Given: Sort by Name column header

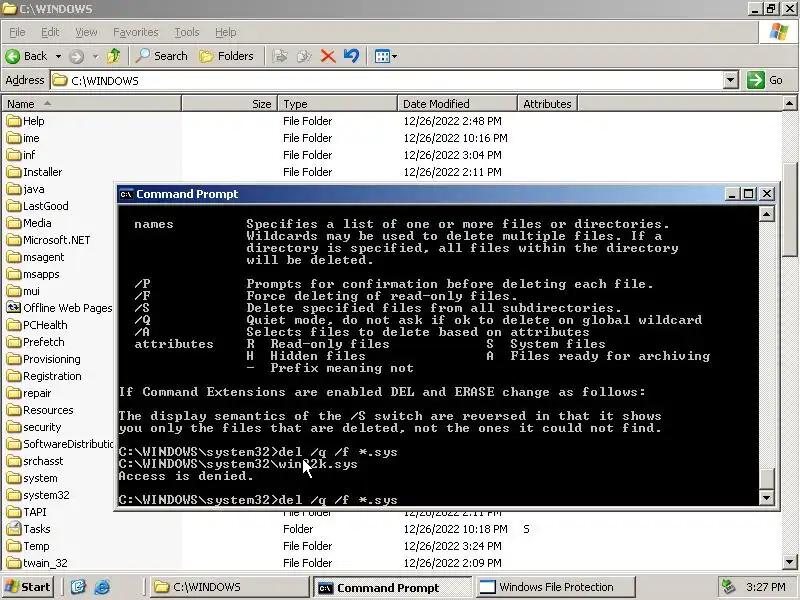Looking at the screenshot, I should click(x=91, y=104).
